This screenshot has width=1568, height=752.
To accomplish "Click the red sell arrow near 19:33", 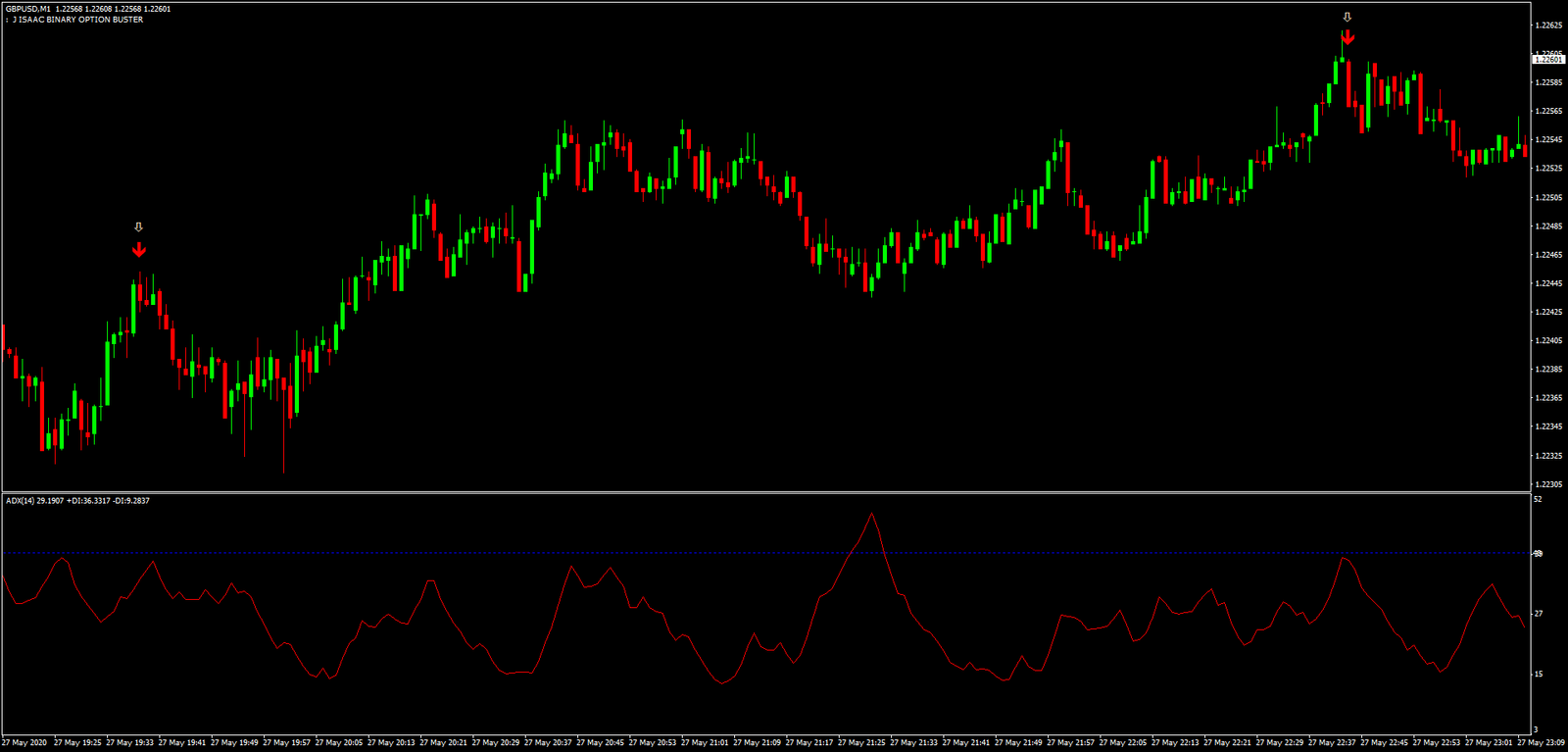I will pyautogui.click(x=139, y=250).
